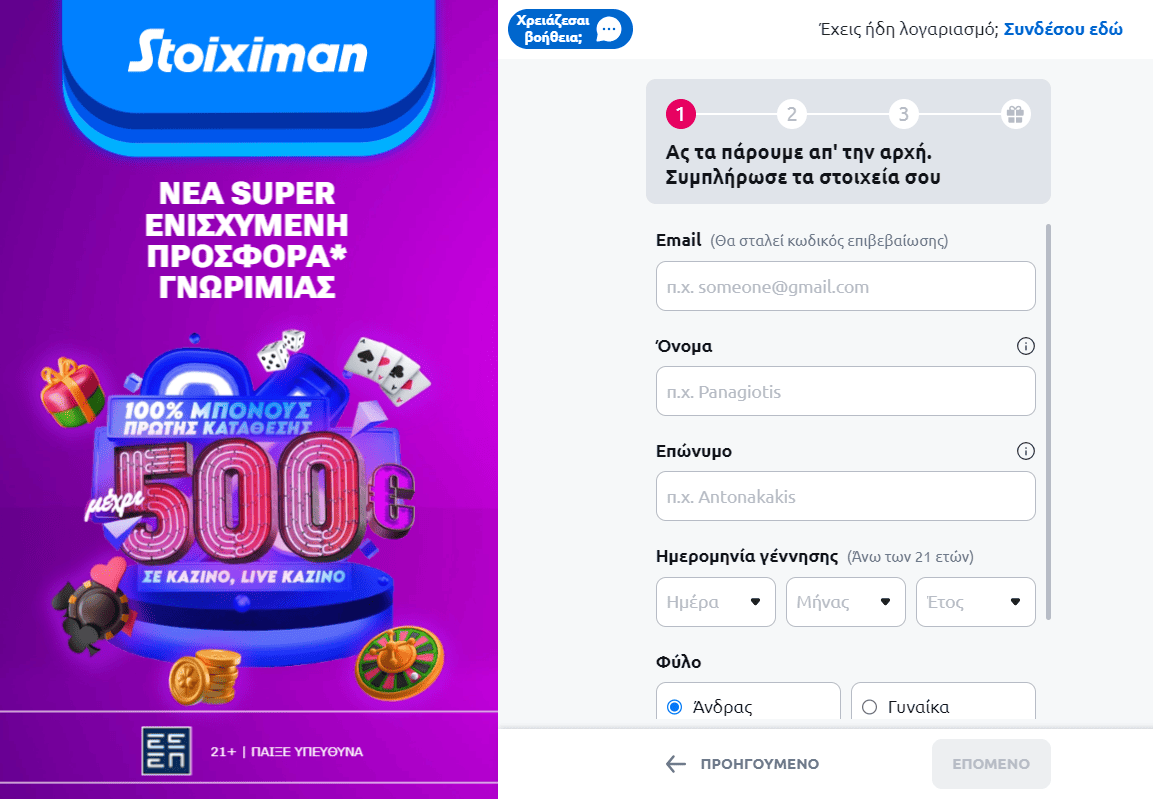Go to step 3 in the stepper

pyautogui.click(x=903, y=115)
